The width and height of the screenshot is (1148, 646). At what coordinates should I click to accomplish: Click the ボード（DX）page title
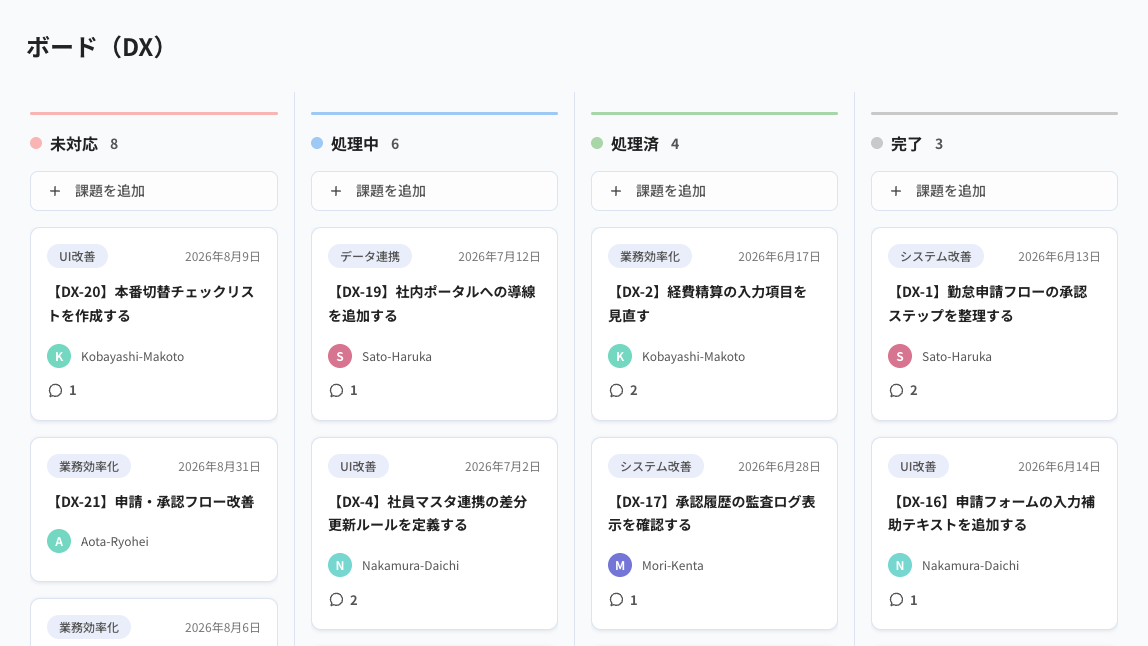click(98, 47)
